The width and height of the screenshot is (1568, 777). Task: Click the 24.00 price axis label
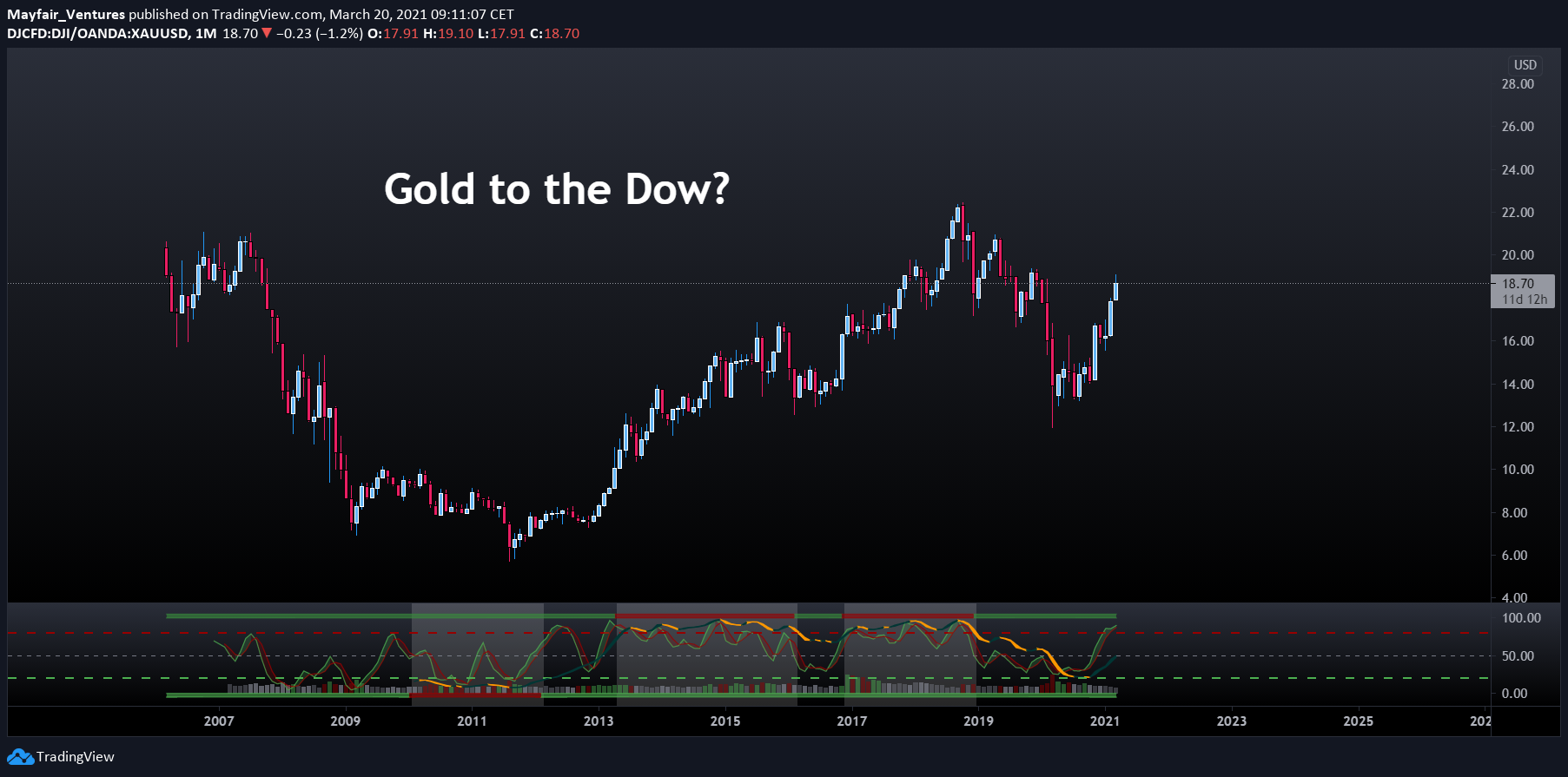1518,170
